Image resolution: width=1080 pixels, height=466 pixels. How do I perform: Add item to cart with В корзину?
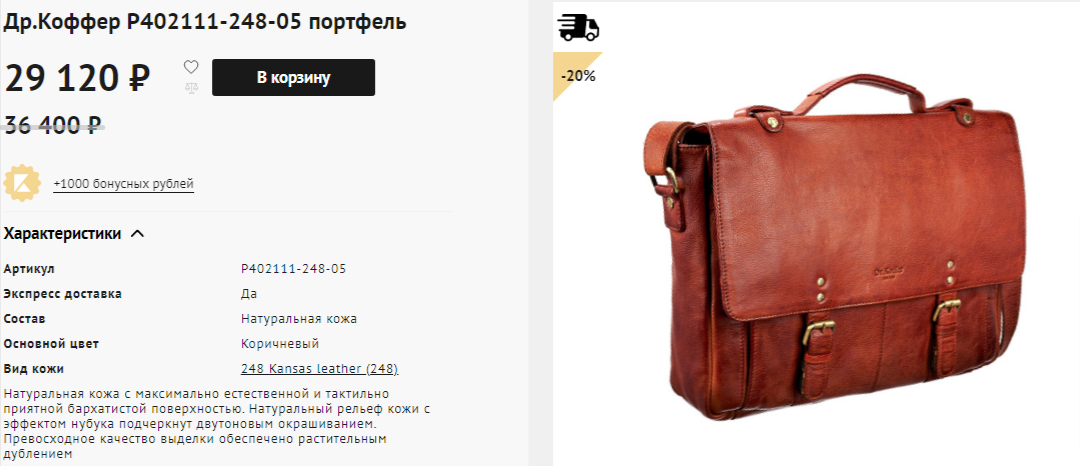click(x=293, y=77)
